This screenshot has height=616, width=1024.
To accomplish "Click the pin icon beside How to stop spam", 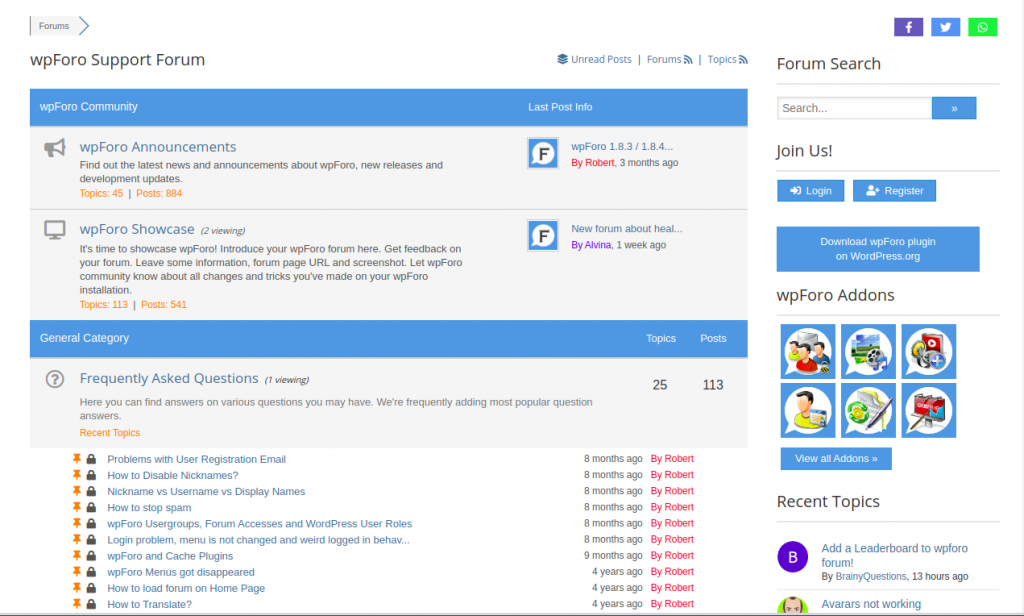I will coord(77,507).
